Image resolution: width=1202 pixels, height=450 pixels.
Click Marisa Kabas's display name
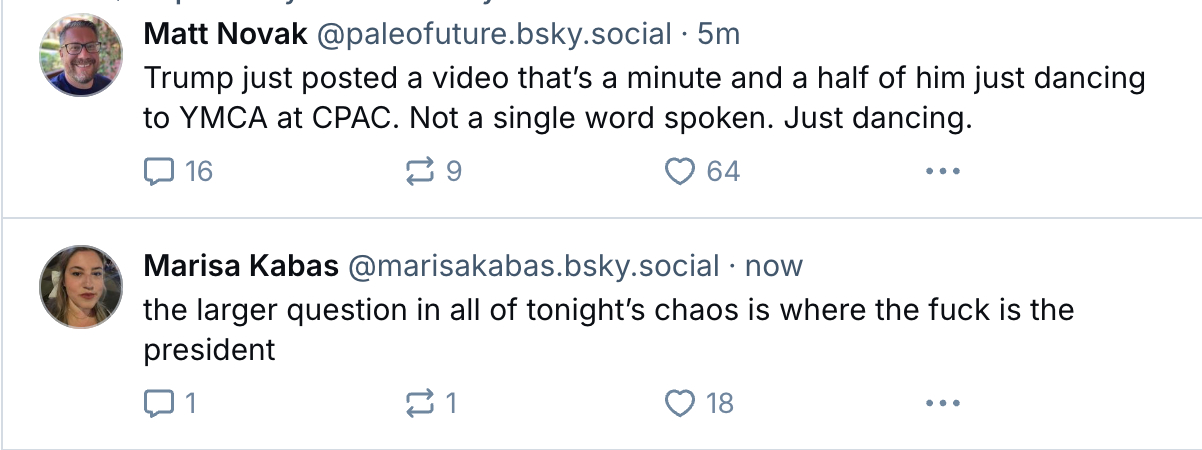pos(240,266)
